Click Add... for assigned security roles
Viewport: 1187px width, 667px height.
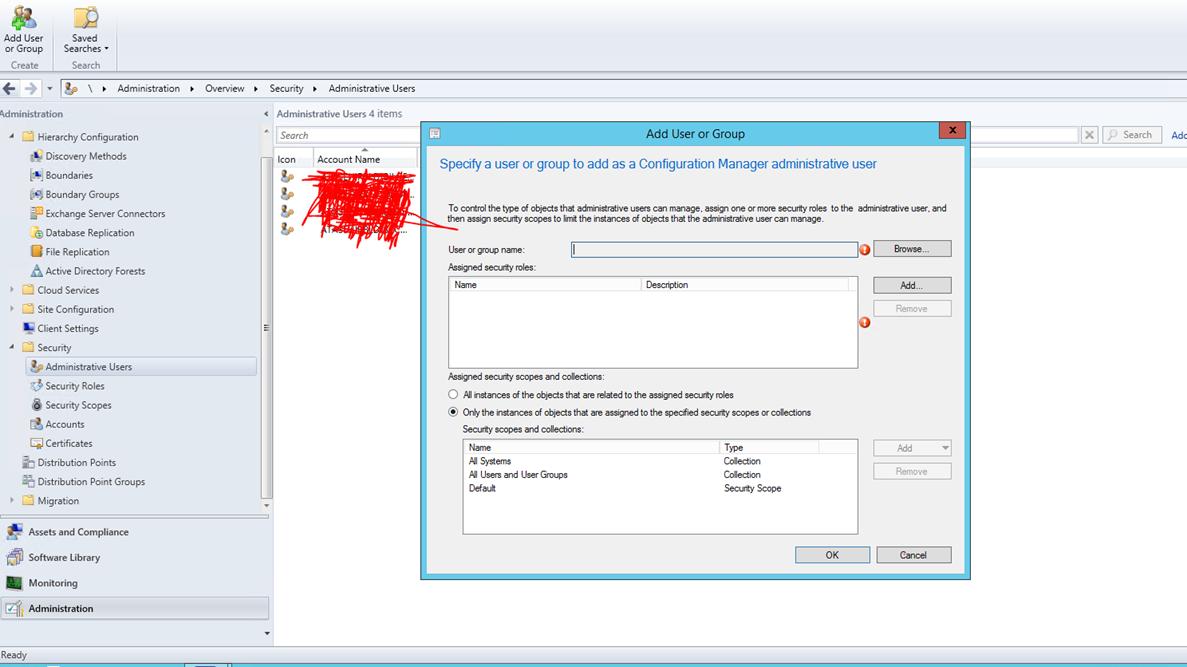912,285
